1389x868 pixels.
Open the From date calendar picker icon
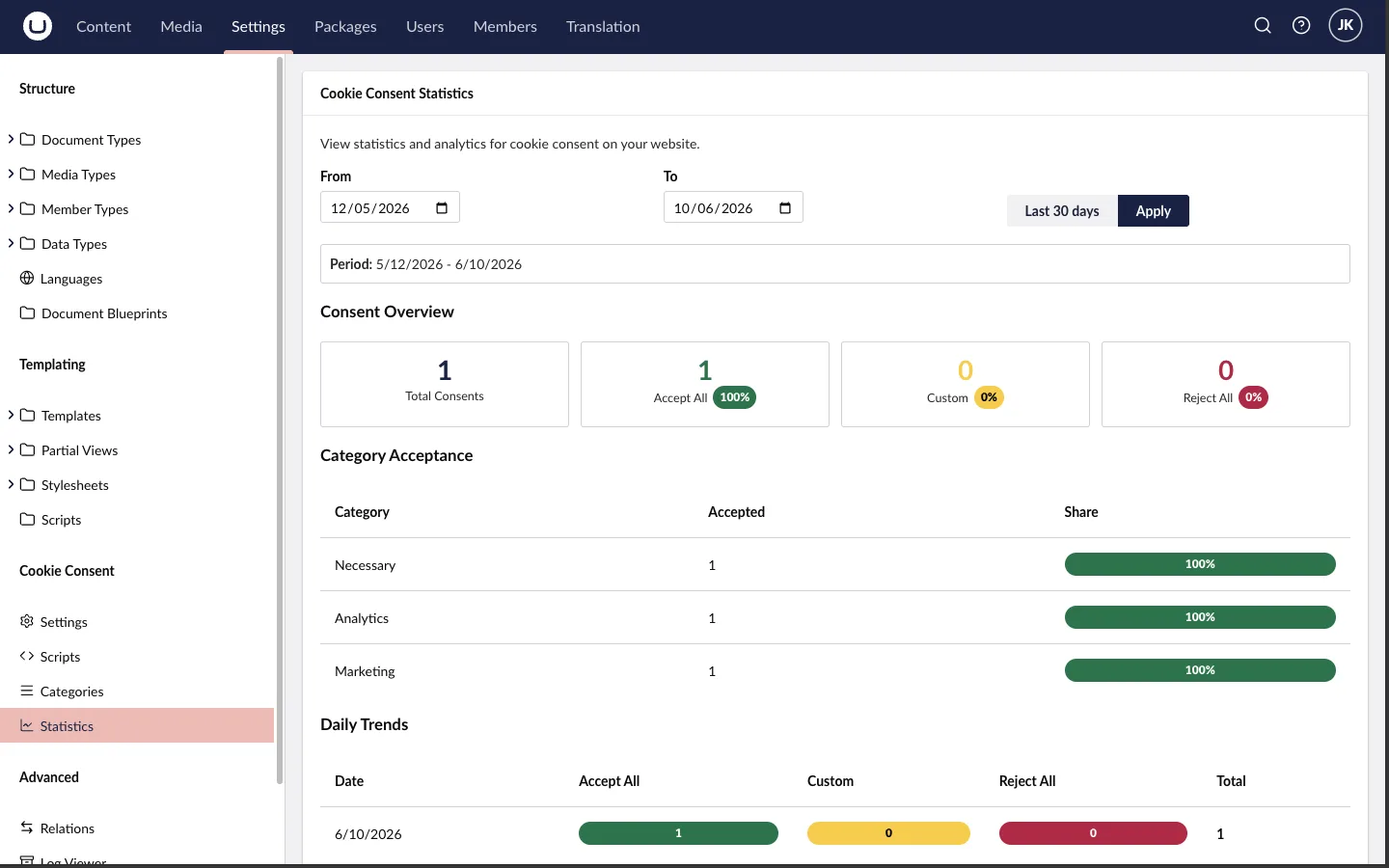(x=442, y=208)
